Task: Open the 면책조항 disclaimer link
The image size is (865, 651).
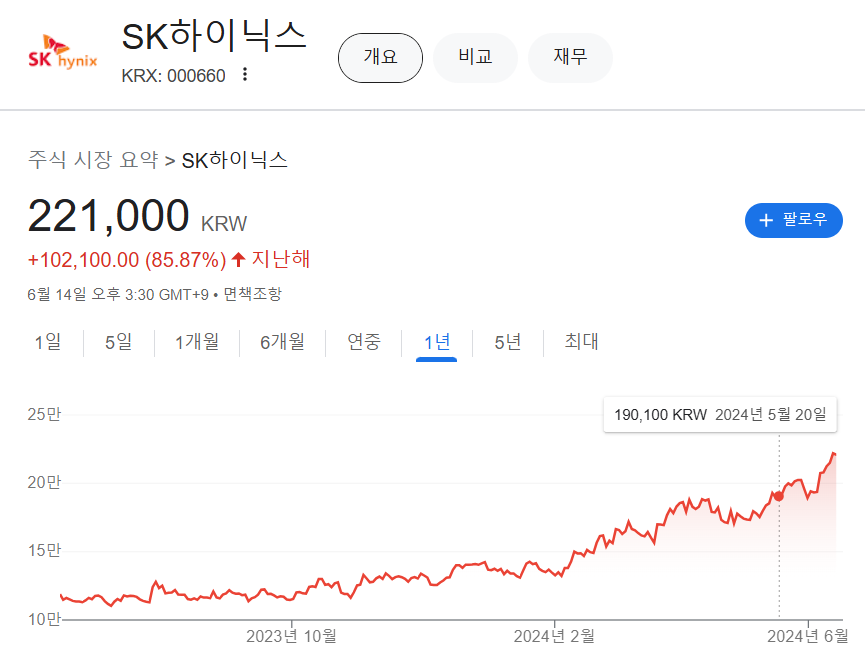Action: tap(252, 294)
